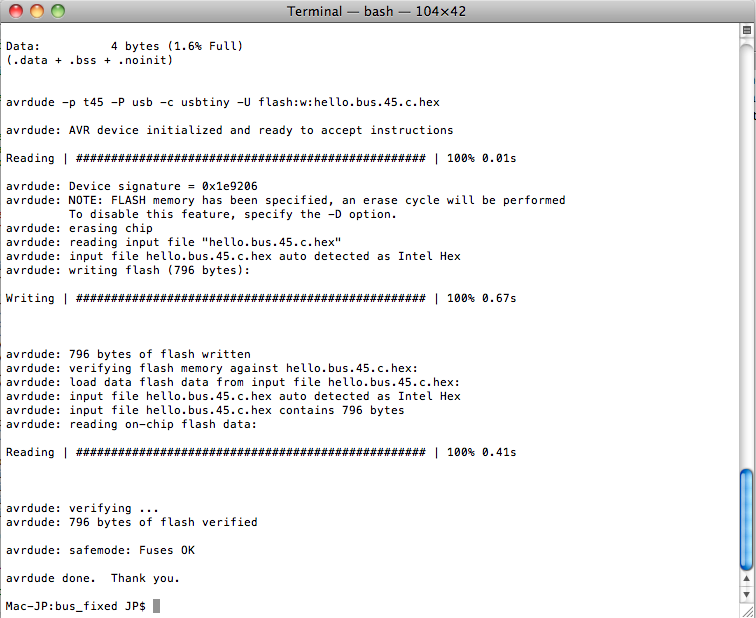
Task: Click the avrdude usbtiny command line
Action: pyautogui.click(x=236, y=102)
